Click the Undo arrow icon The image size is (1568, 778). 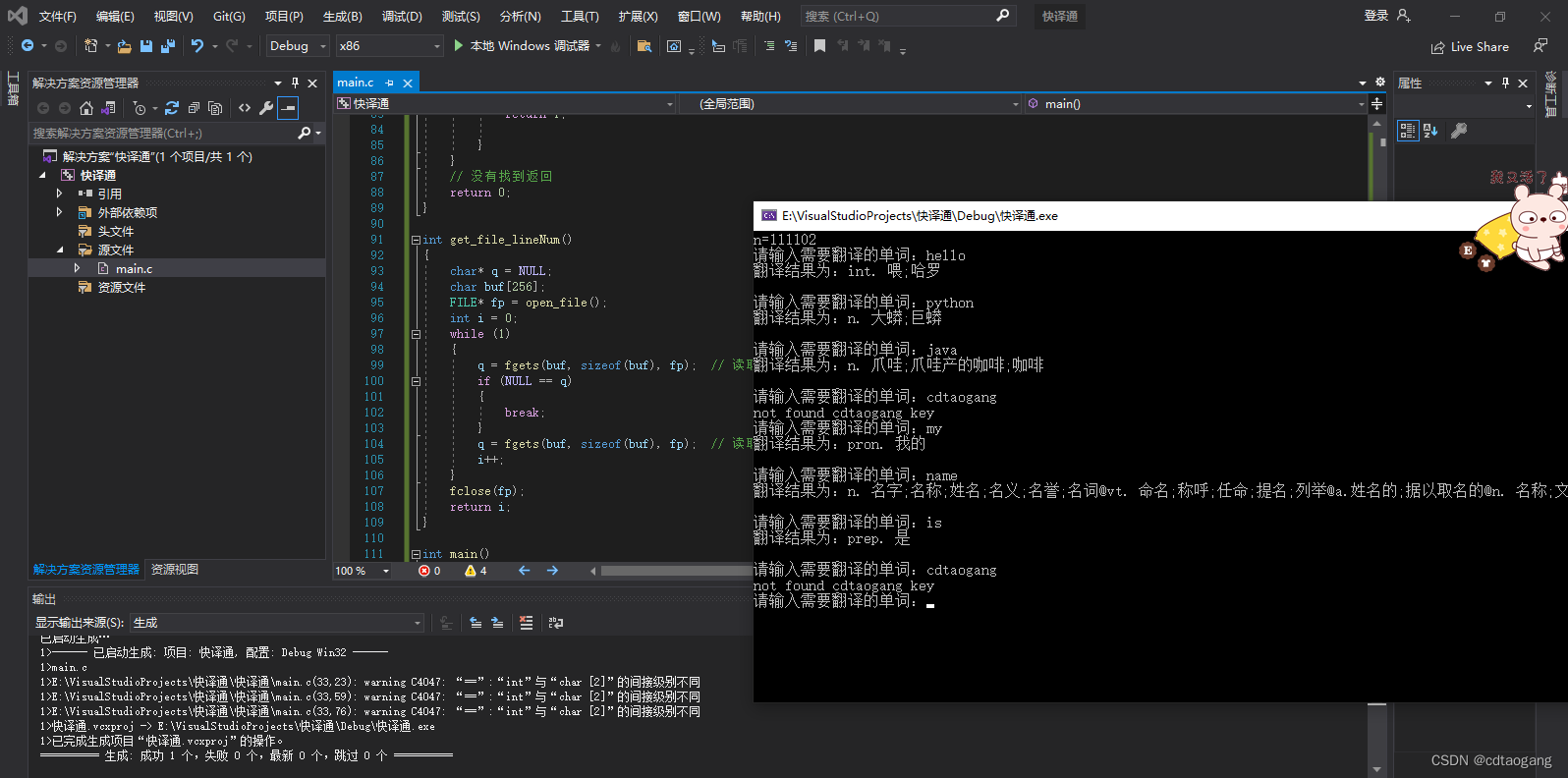click(197, 46)
